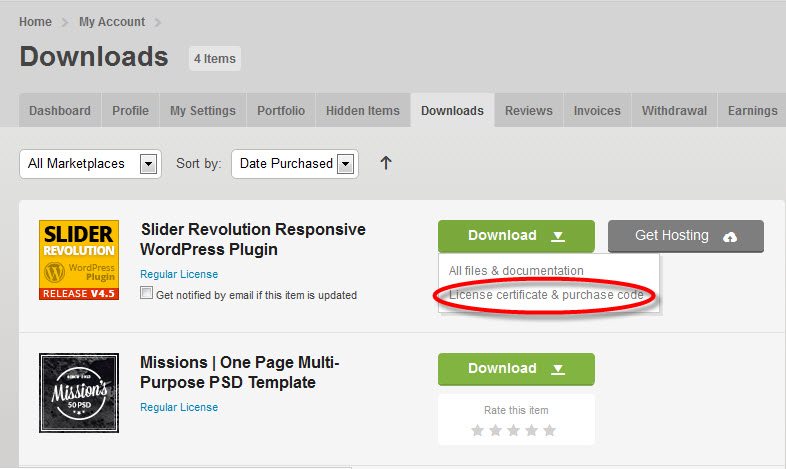View the Hidden Items tab
Viewport: 786px width, 469px height.
[362, 110]
